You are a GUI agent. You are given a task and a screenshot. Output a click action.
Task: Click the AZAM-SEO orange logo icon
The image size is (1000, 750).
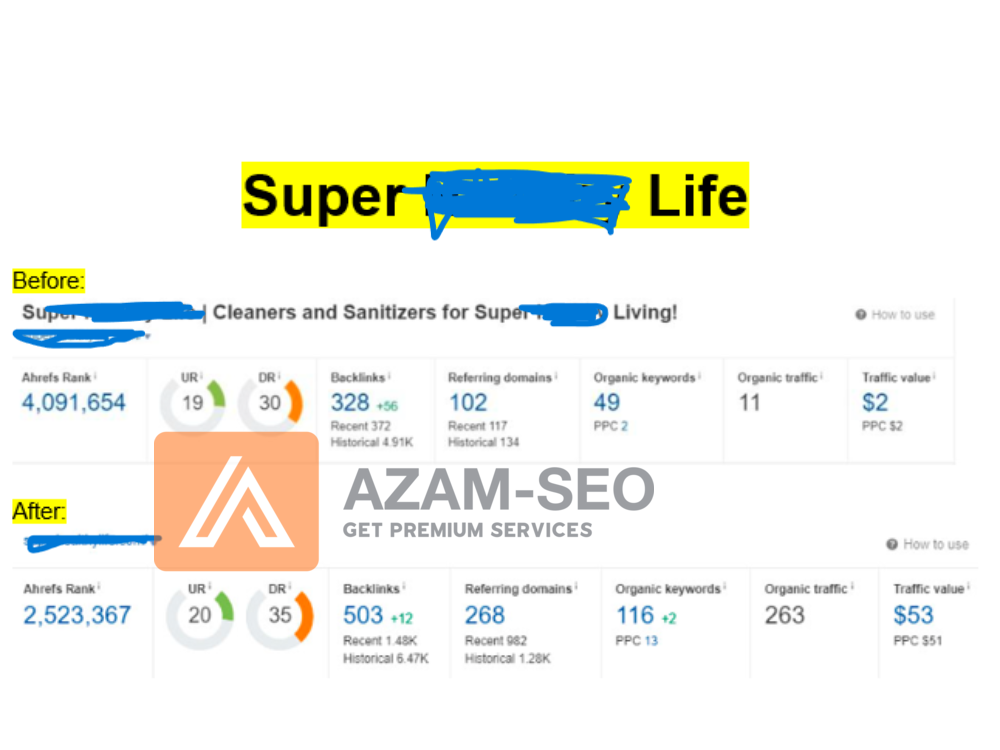[x=236, y=502]
